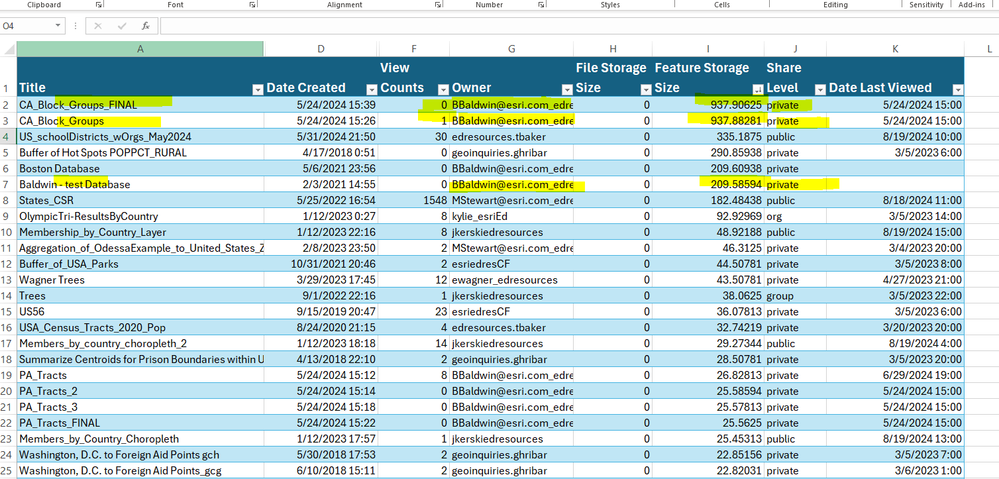Open the Date Last Viewed filter dropdown
The height and width of the screenshot is (479, 999).
click(x=956, y=89)
